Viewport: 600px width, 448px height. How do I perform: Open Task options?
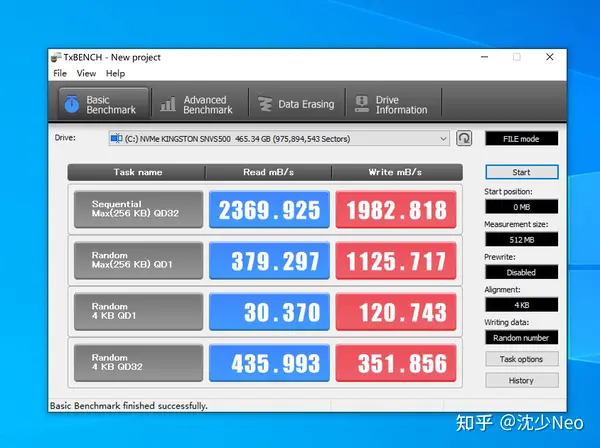point(521,359)
